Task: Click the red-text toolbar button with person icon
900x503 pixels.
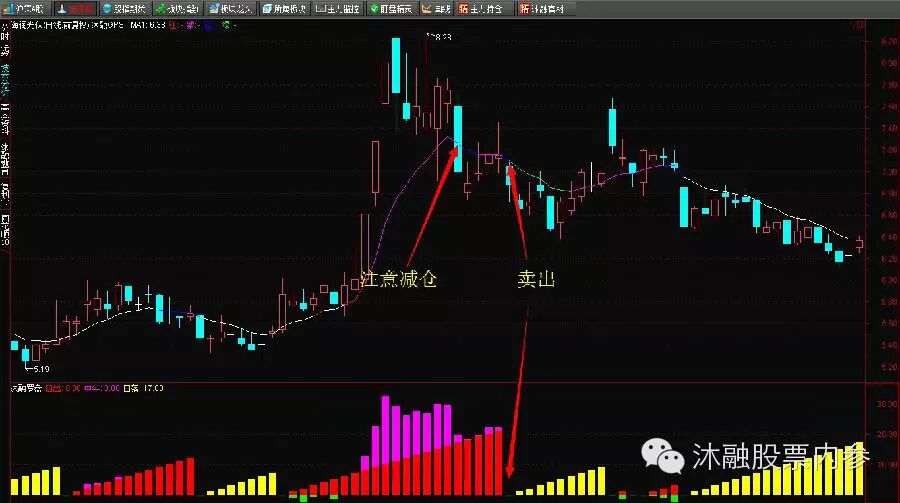Action: (x=76, y=9)
